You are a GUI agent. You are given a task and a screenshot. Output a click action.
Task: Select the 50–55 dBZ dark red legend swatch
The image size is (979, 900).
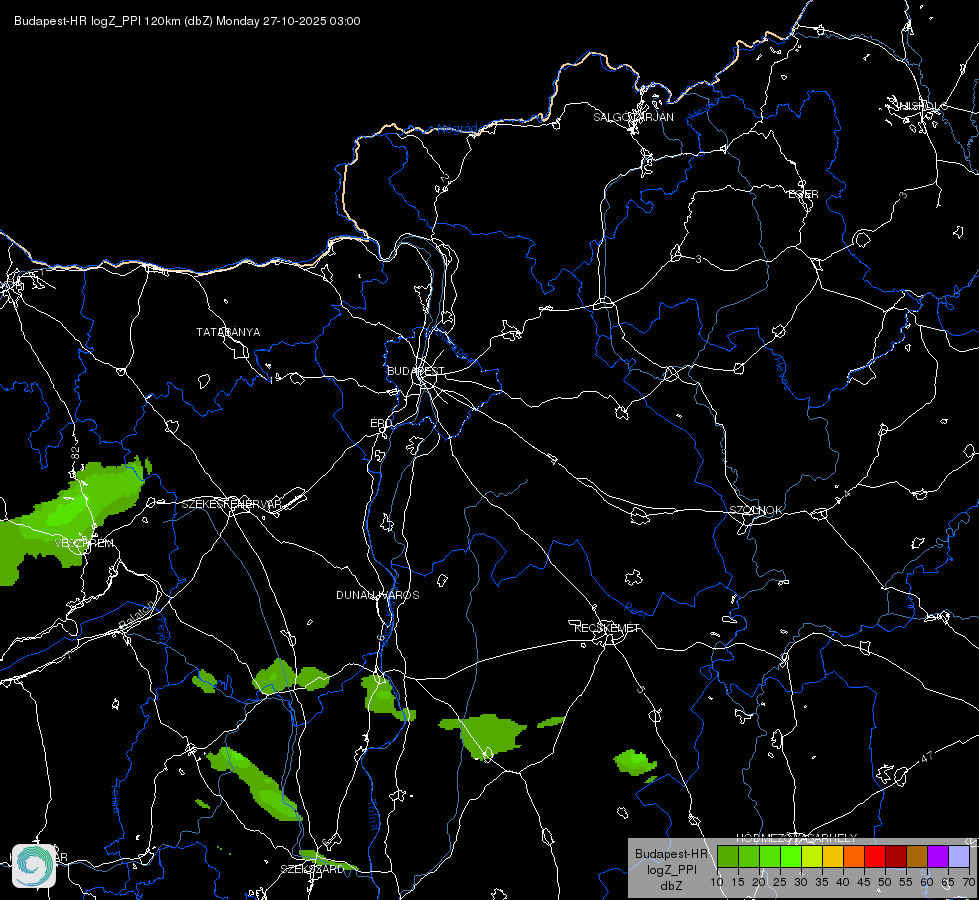[896, 856]
